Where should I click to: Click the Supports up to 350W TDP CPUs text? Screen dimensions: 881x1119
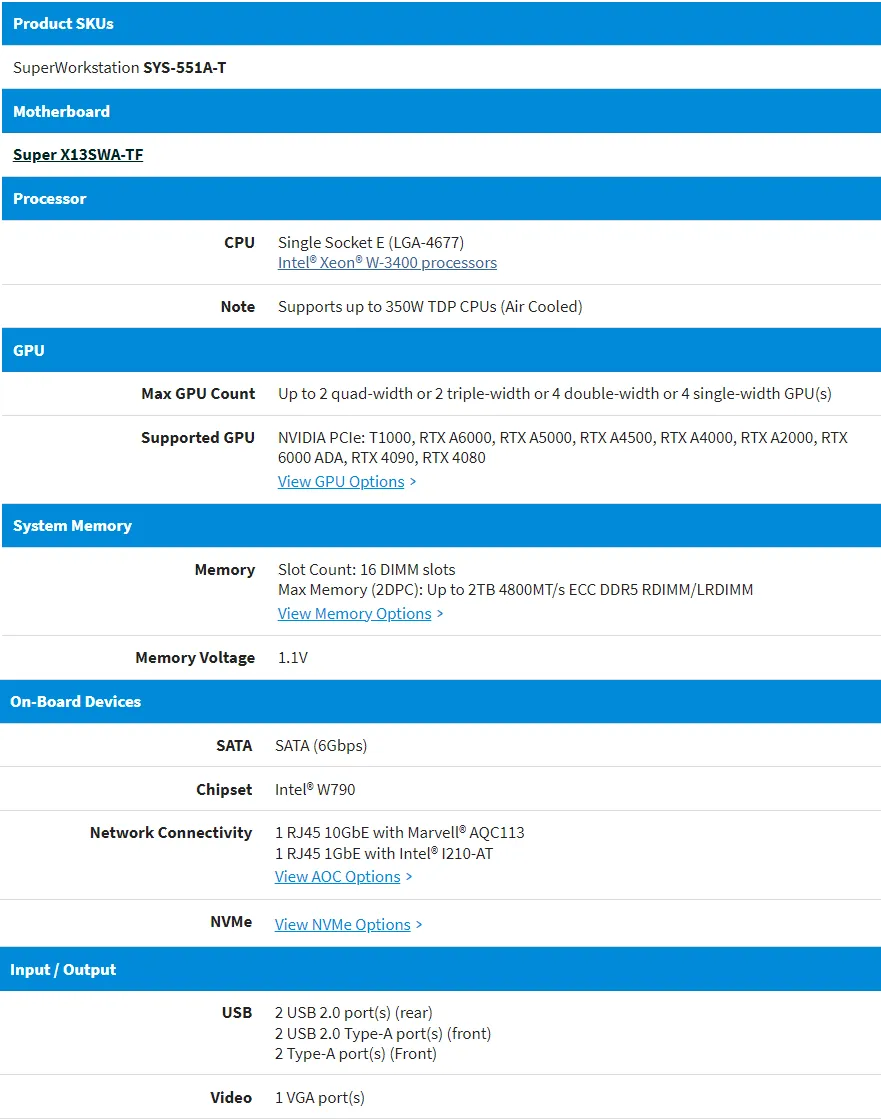tap(430, 307)
